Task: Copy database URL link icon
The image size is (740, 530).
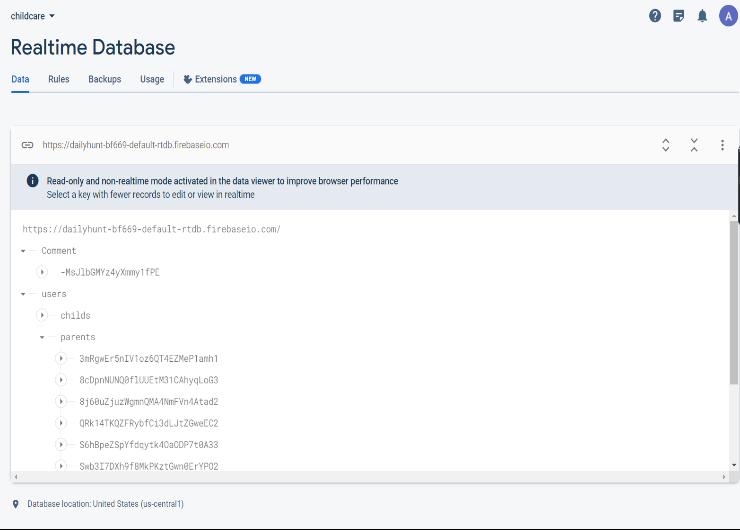Action: tap(27, 145)
